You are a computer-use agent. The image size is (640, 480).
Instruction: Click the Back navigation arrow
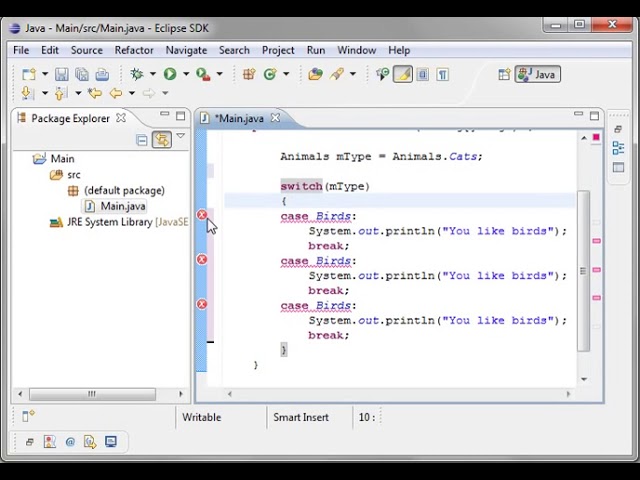pyautogui.click(x=116, y=93)
